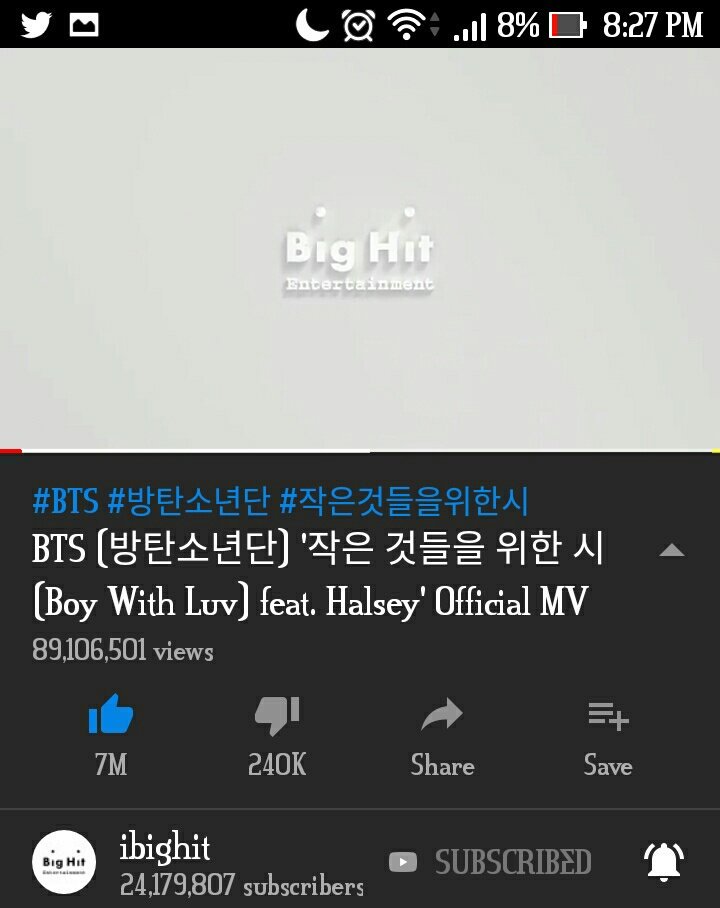The height and width of the screenshot is (908, 720).
Task: Tap the Boy With Luv video title
Action: [x=318, y=574]
